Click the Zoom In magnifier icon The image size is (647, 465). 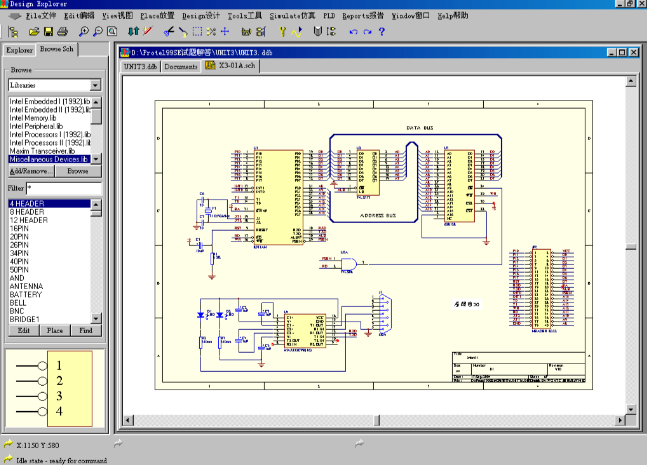83,32
